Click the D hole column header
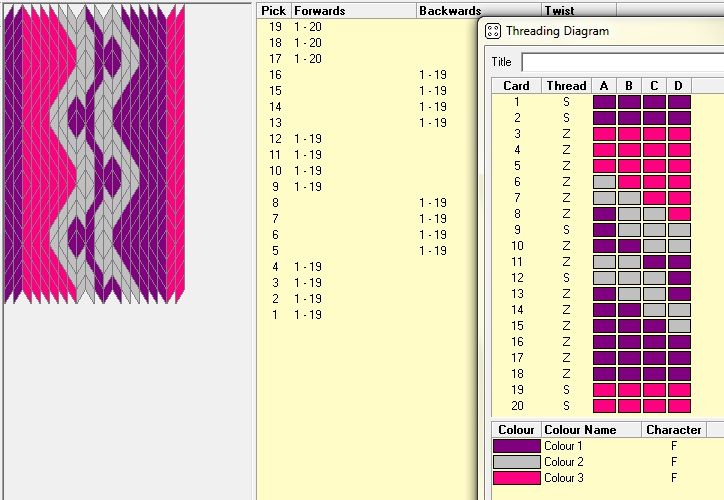This screenshot has height=500, width=724. click(x=679, y=86)
